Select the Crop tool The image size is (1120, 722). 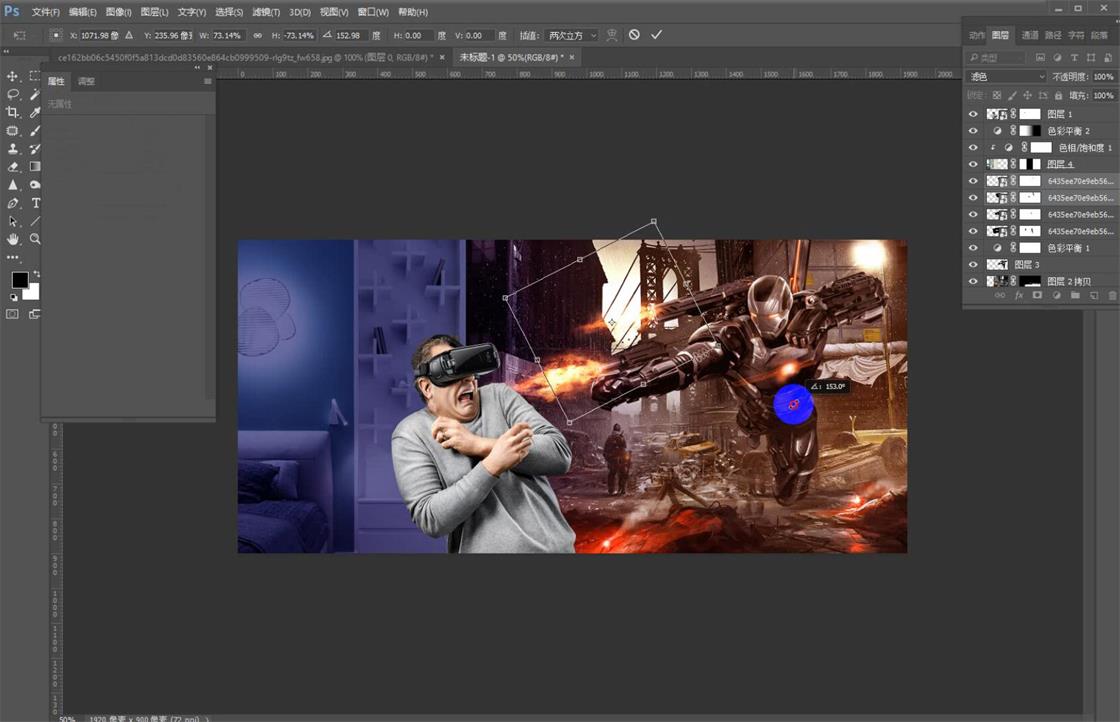(x=13, y=113)
